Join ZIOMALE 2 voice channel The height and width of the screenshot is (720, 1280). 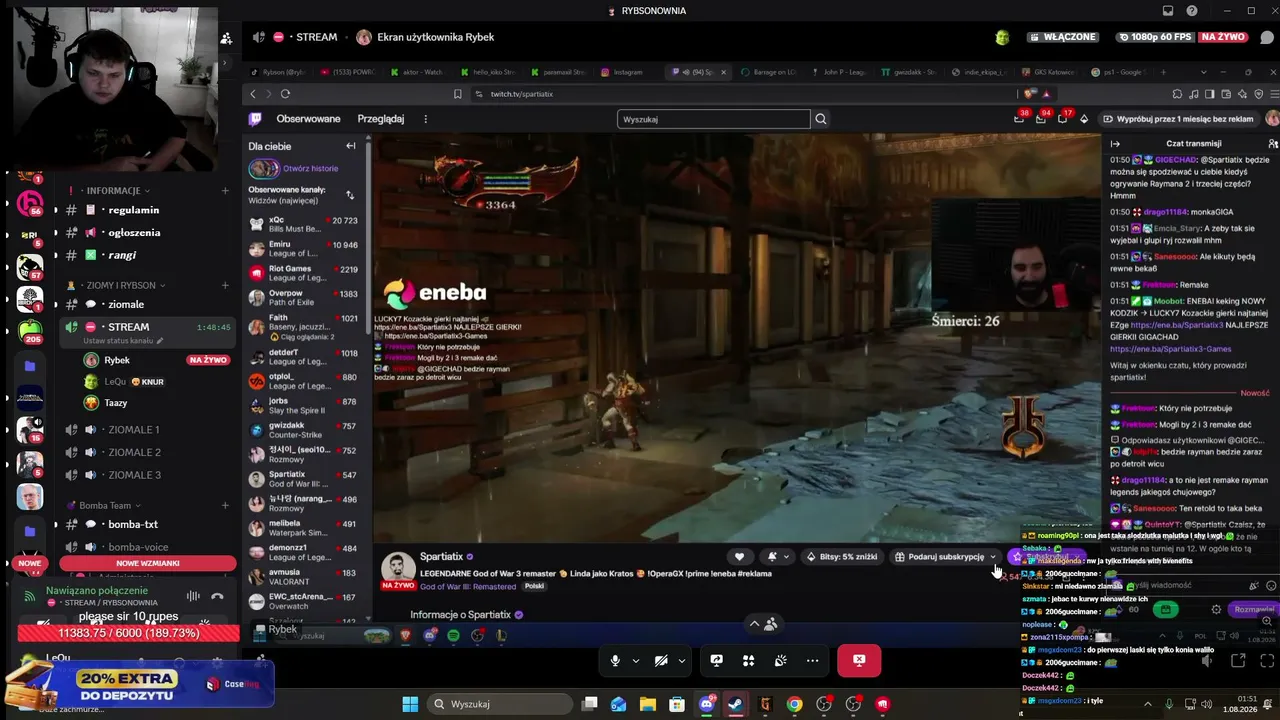(134, 452)
